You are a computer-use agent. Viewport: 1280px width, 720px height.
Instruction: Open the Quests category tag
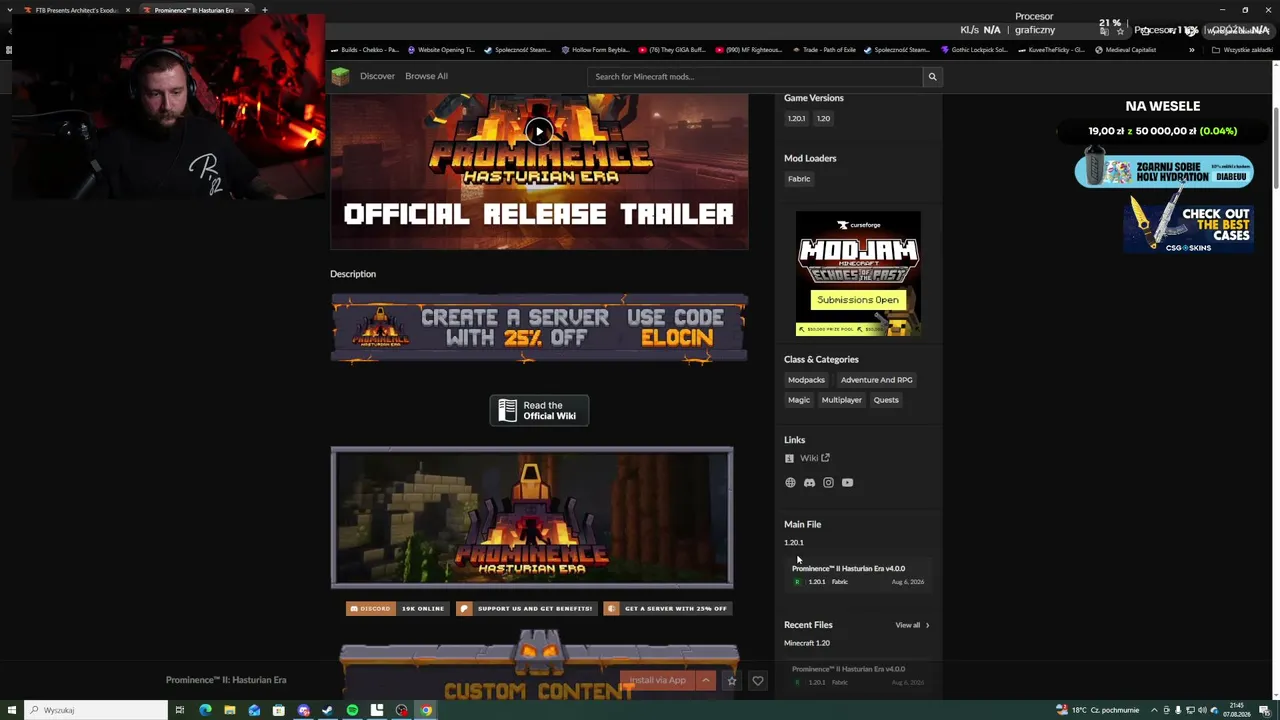tap(886, 400)
